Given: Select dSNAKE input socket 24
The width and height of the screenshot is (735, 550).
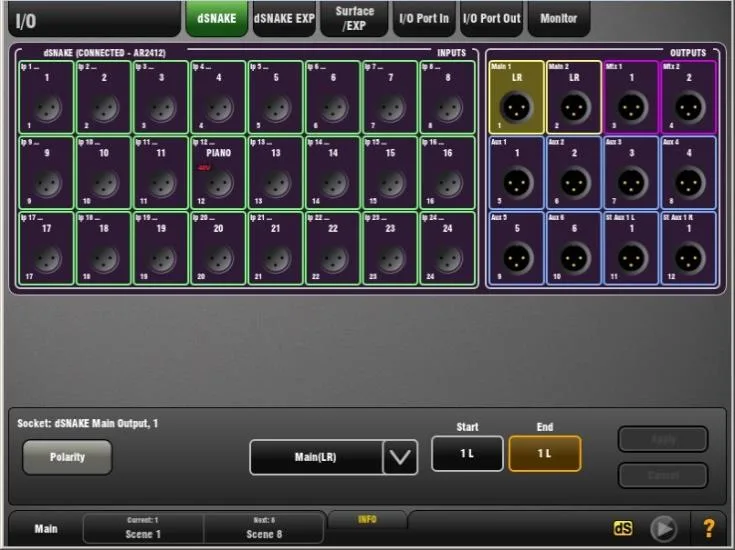Looking at the screenshot, I should click(447, 248).
